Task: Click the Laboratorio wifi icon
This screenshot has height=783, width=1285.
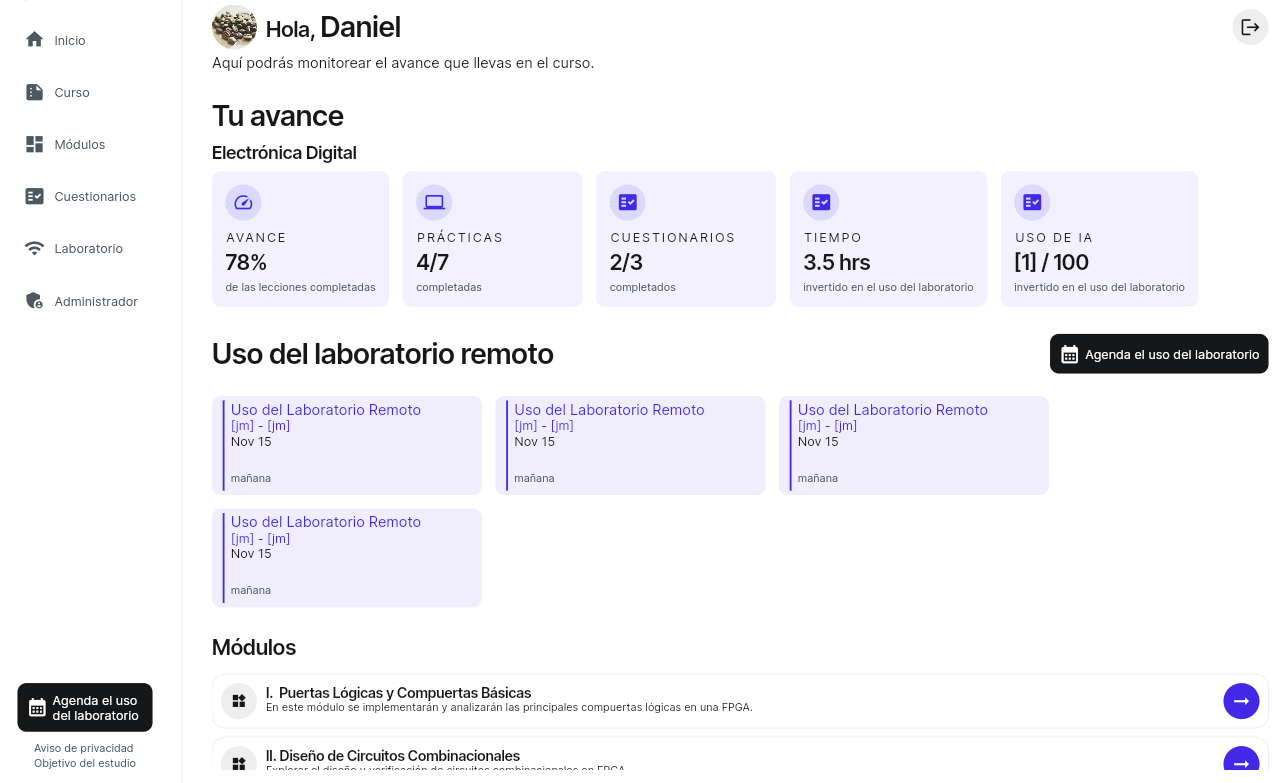Action: coord(34,248)
